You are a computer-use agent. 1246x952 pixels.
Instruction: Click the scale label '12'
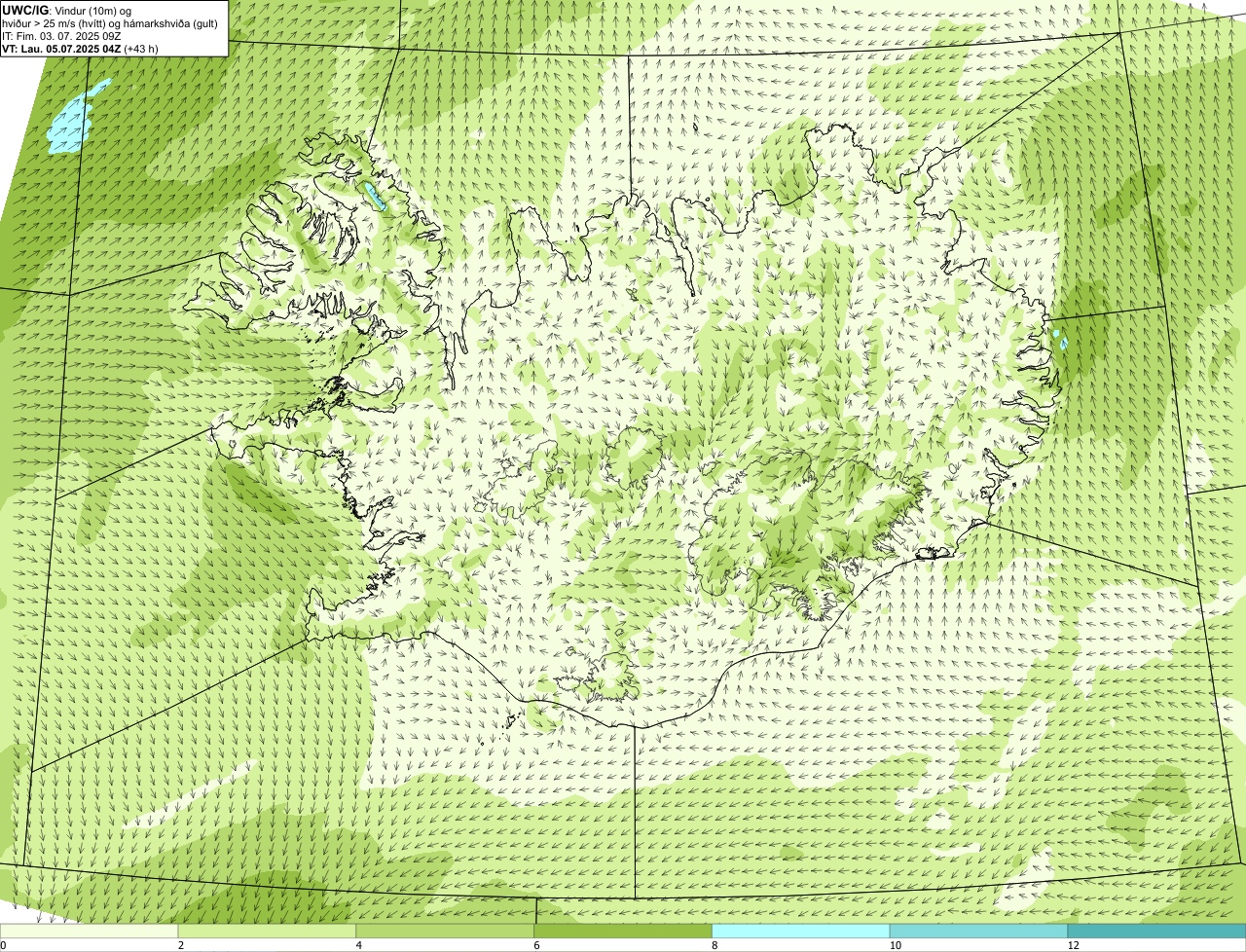[x=1073, y=945]
